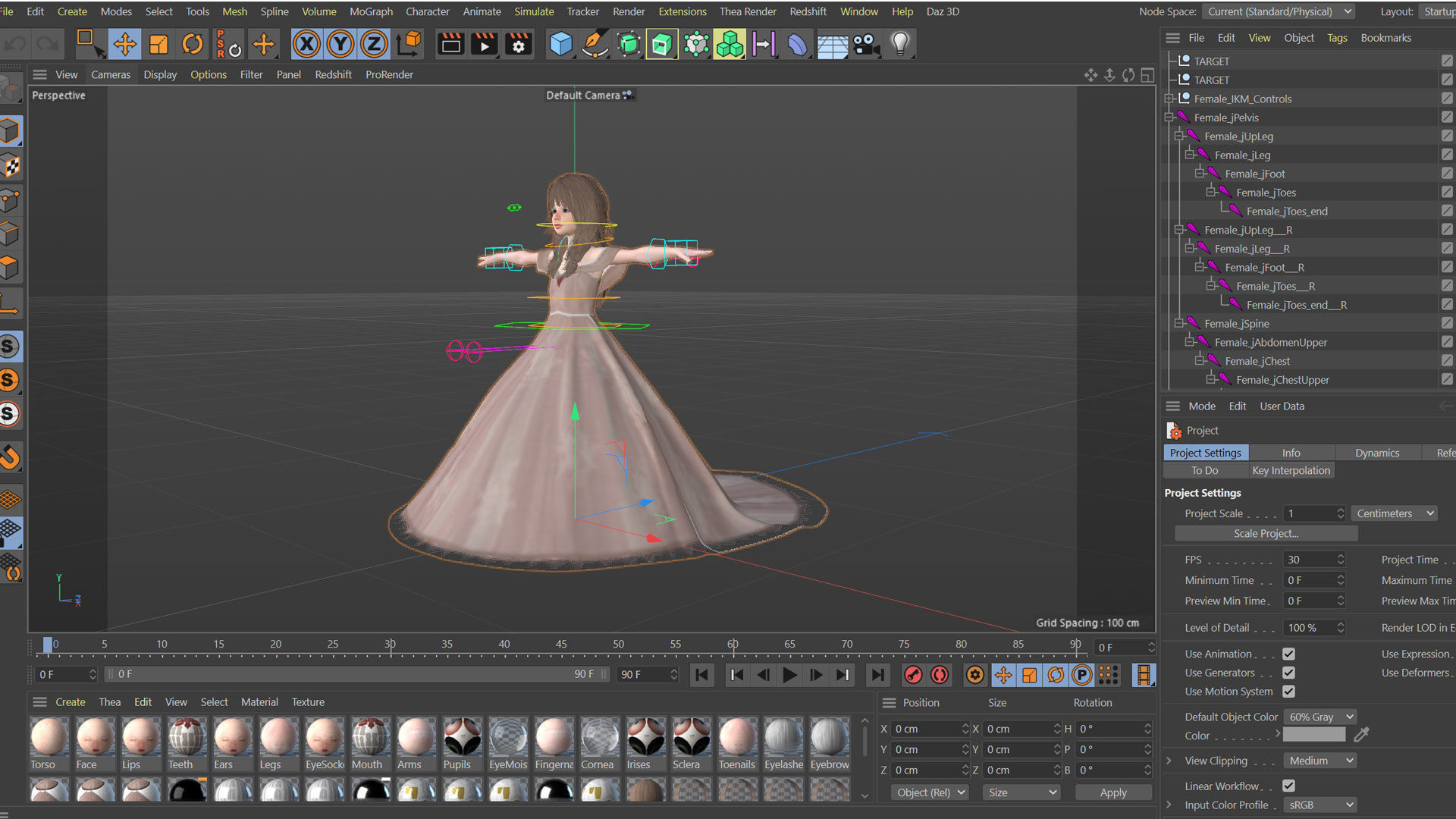Screen dimensions: 1456x819
Task: Add a Floor environment object
Action: [x=832, y=44]
